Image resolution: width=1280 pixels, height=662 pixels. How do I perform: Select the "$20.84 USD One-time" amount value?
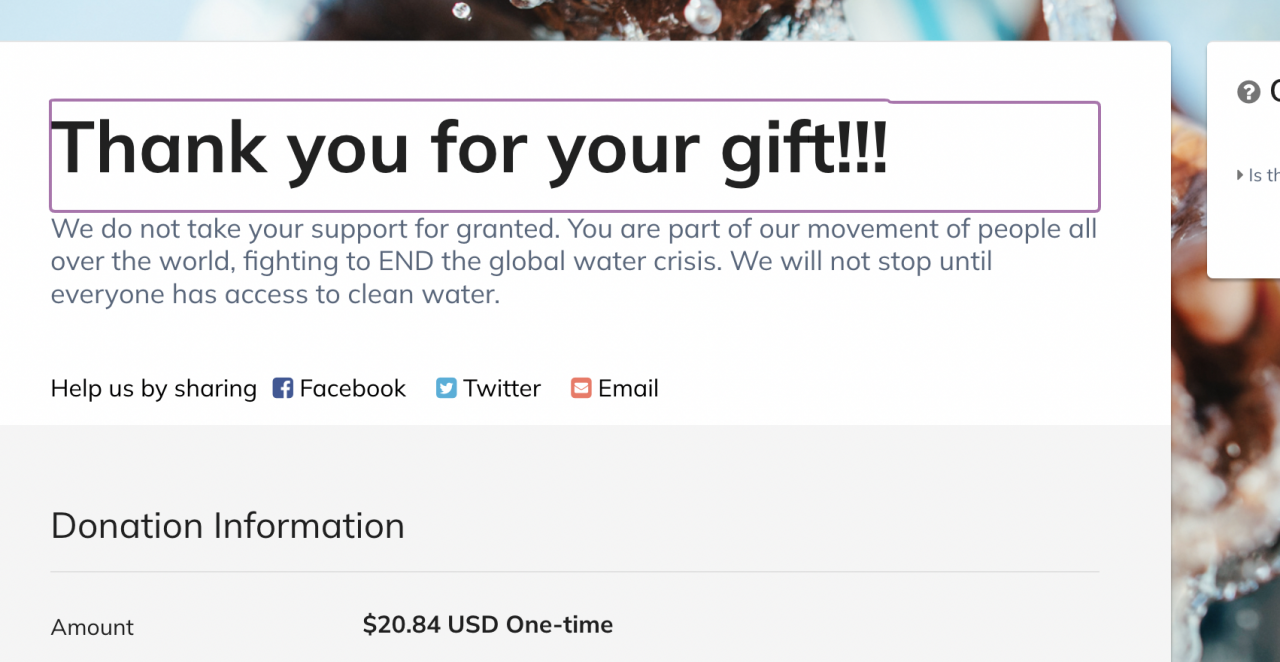click(488, 625)
